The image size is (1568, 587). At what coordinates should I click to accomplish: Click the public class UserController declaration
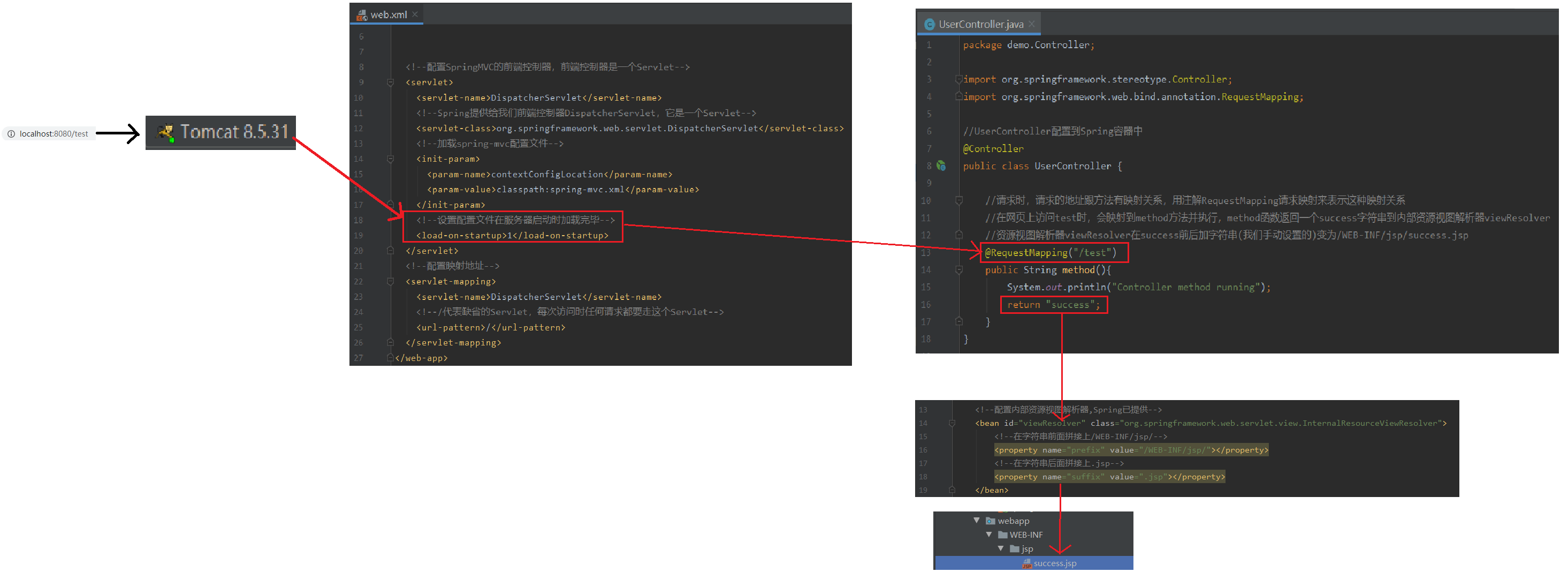pos(1042,166)
